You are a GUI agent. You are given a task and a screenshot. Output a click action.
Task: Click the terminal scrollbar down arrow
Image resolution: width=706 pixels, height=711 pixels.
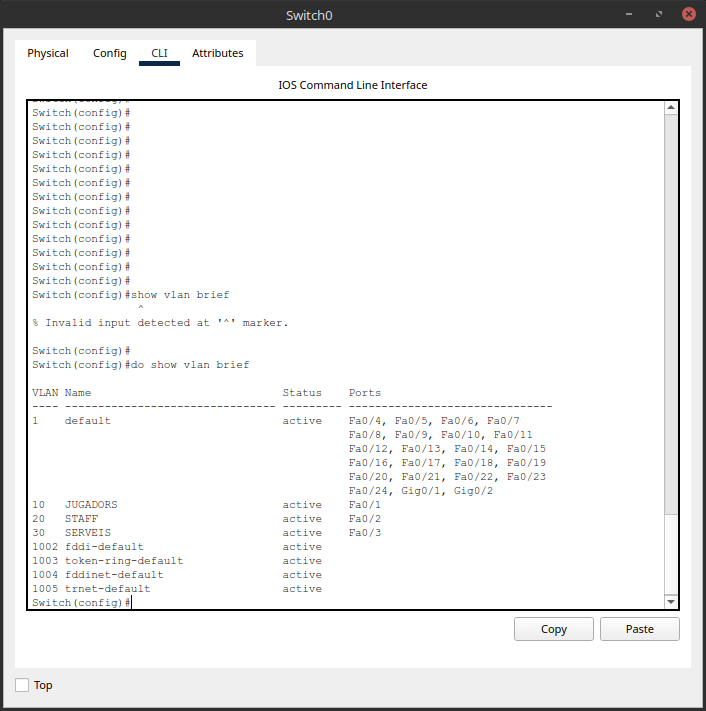coord(671,602)
